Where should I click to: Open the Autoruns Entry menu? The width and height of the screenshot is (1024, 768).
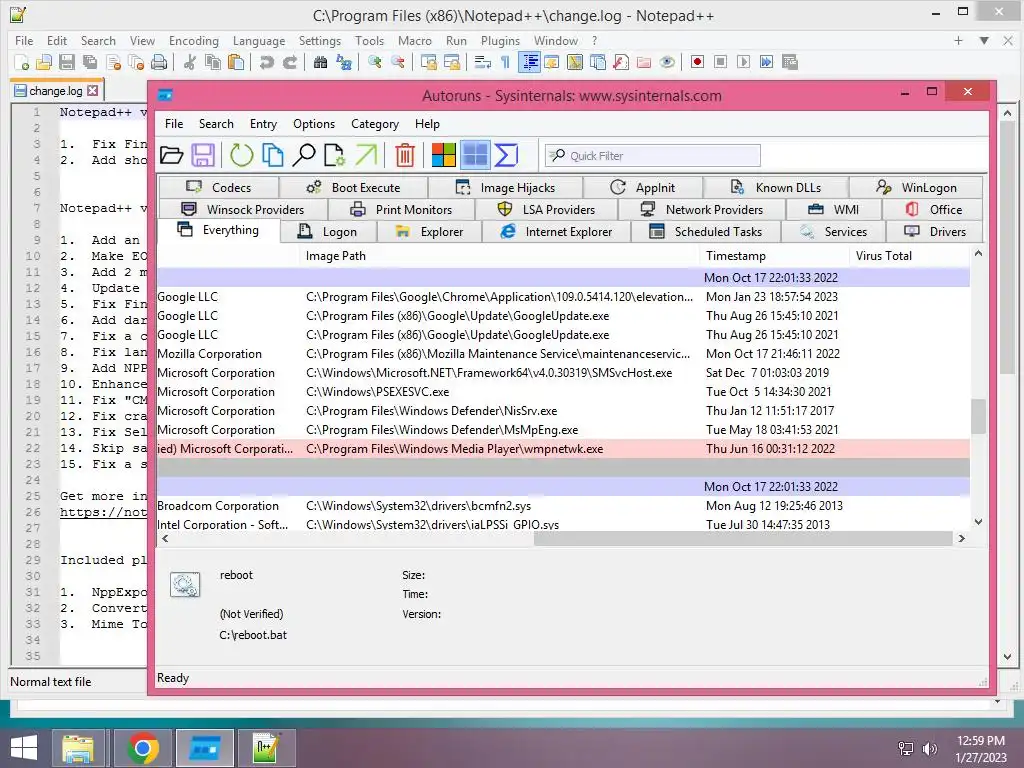pyautogui.click(x=263, y=124)
